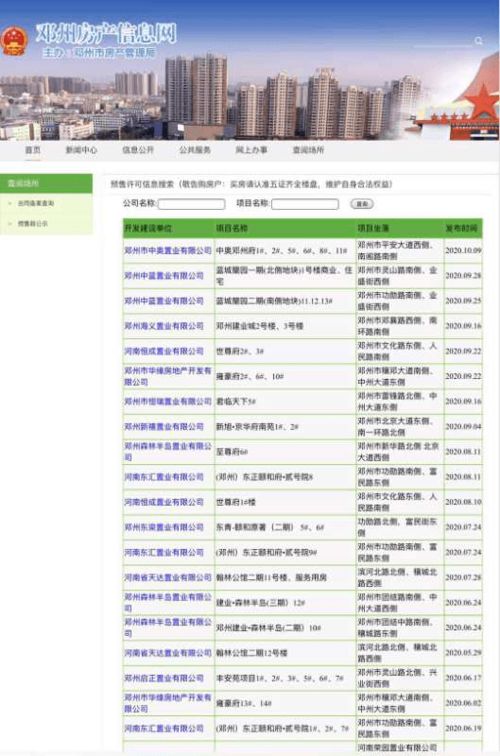Click the national emblem logo in the header

coord(14,41)
